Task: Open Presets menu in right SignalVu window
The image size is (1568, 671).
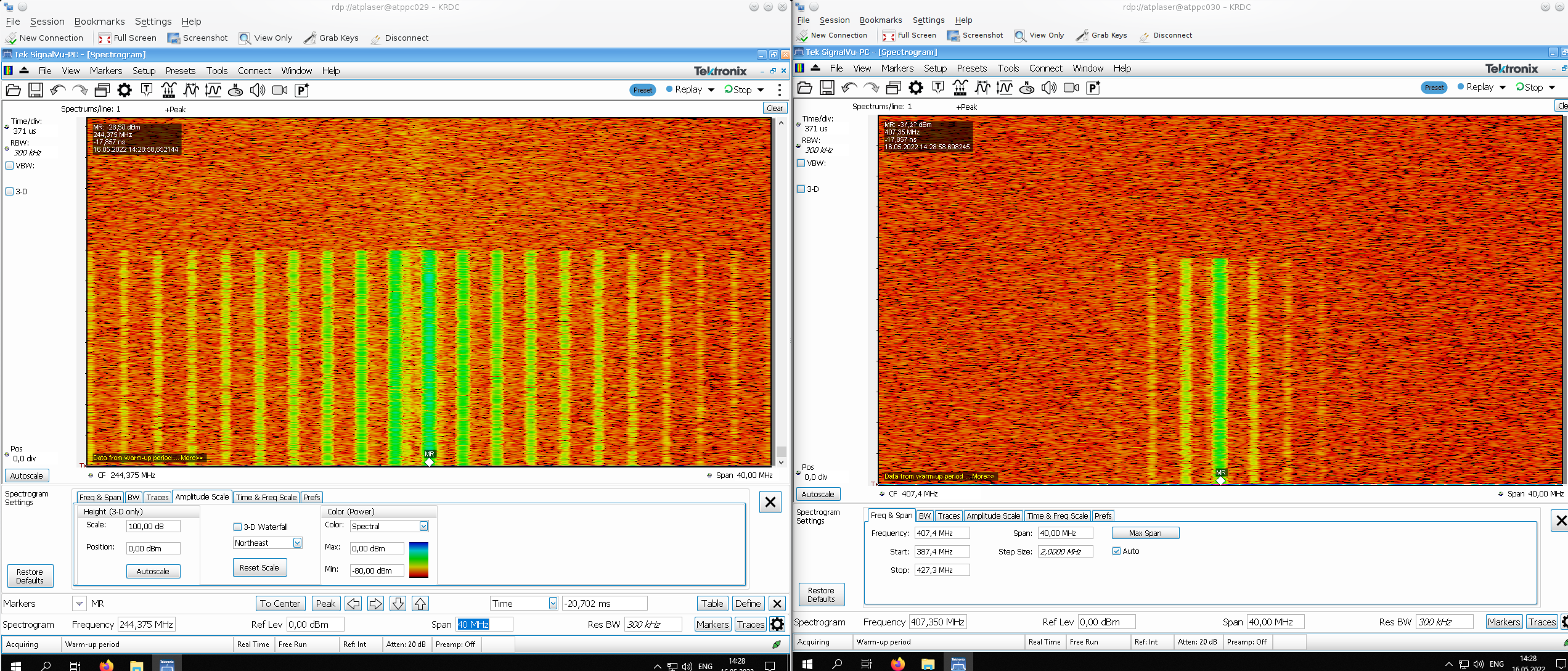Action: (972, 68)
